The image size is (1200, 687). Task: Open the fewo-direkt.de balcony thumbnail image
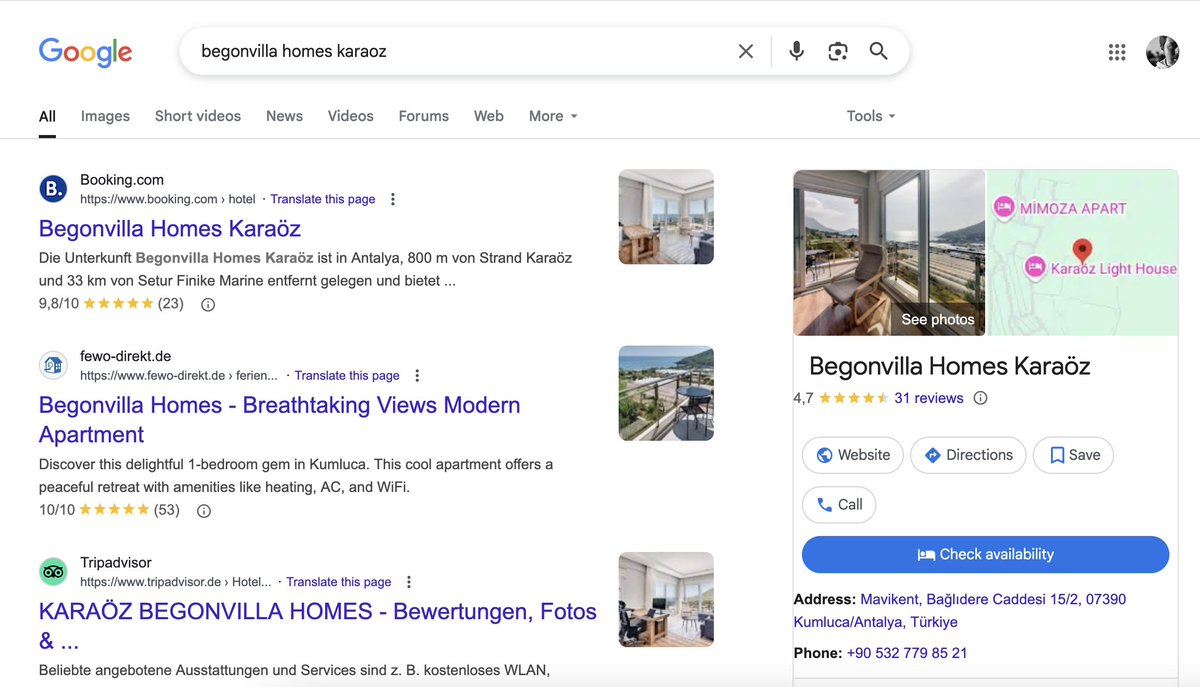(x=666, y=393)
